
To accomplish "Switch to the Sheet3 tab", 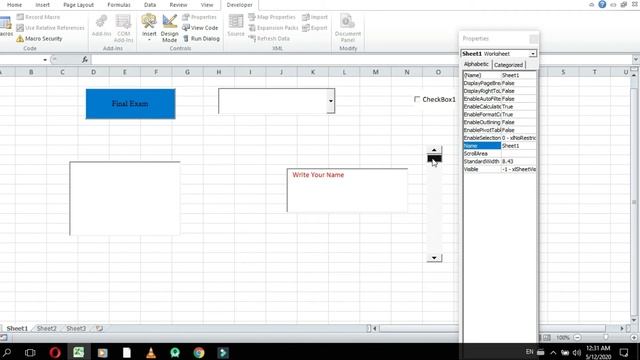I will (x=76, y=328).
